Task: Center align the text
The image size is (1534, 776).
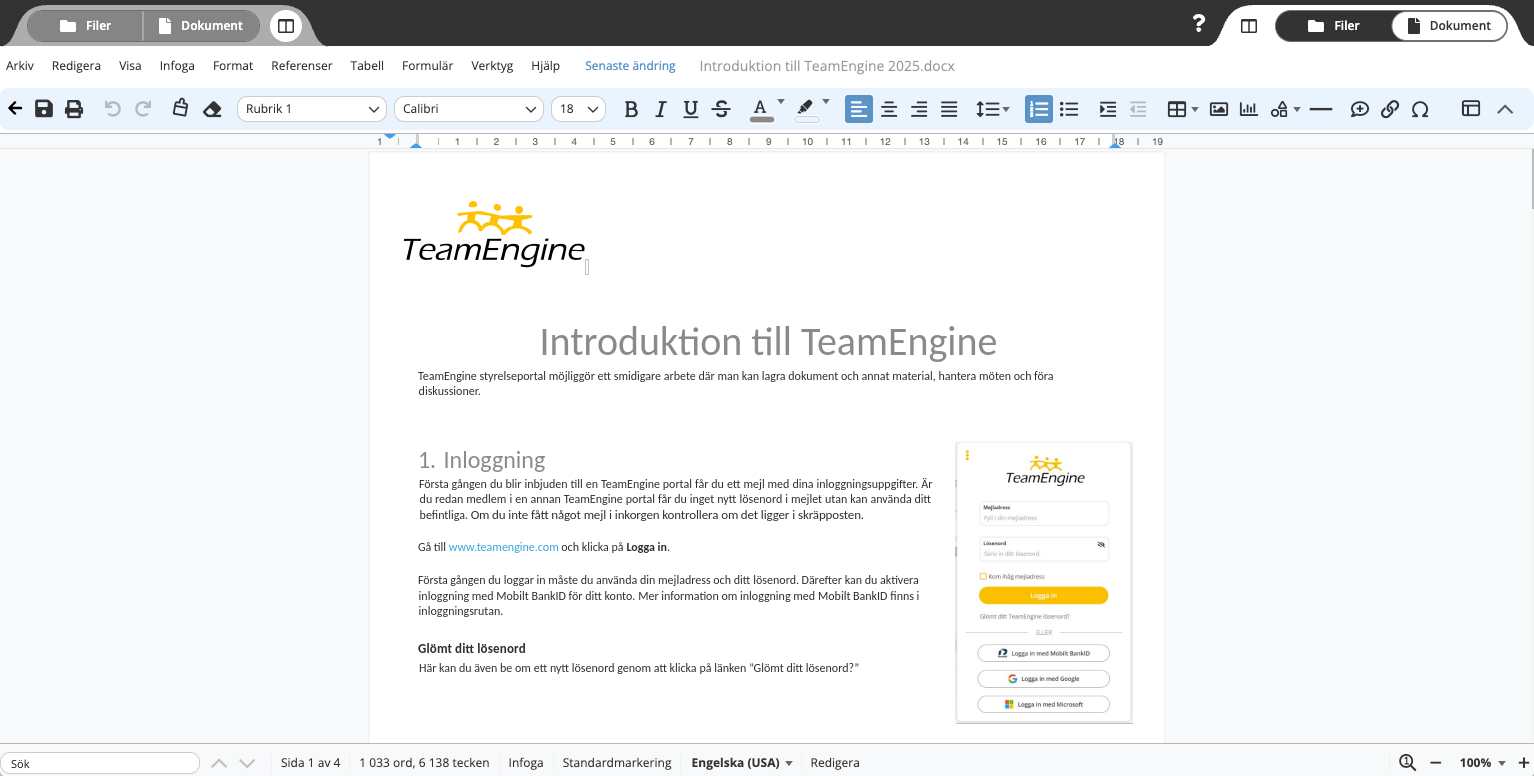Action: [x=889, y=109]
